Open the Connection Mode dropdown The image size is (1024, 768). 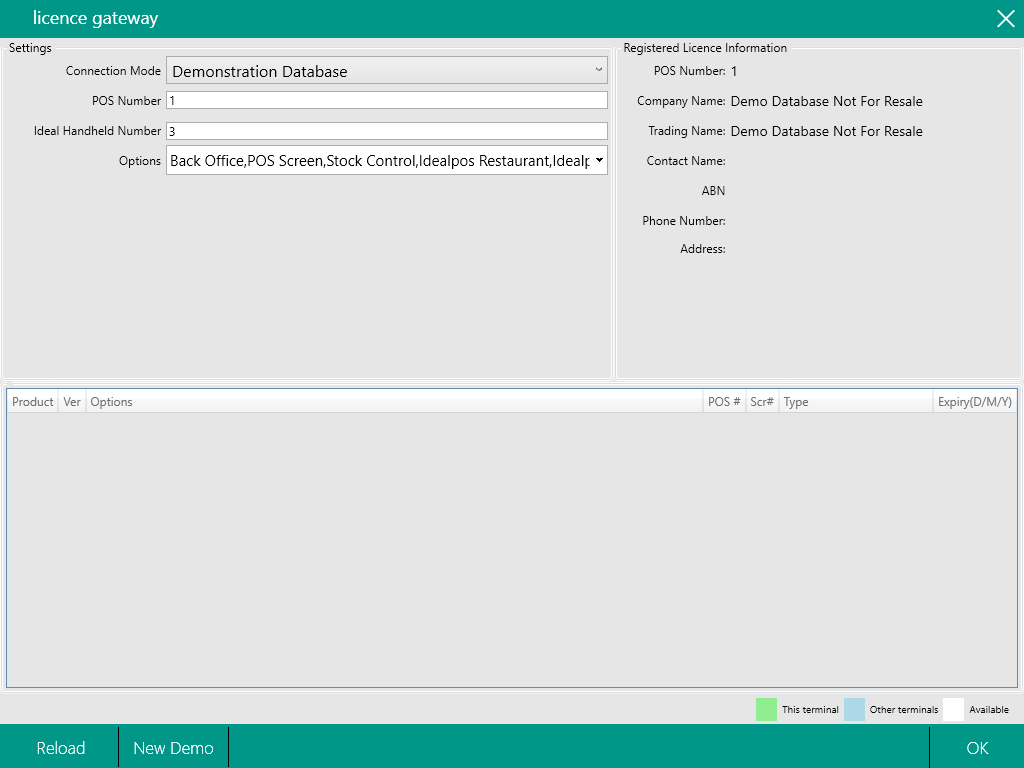[387, 71]
